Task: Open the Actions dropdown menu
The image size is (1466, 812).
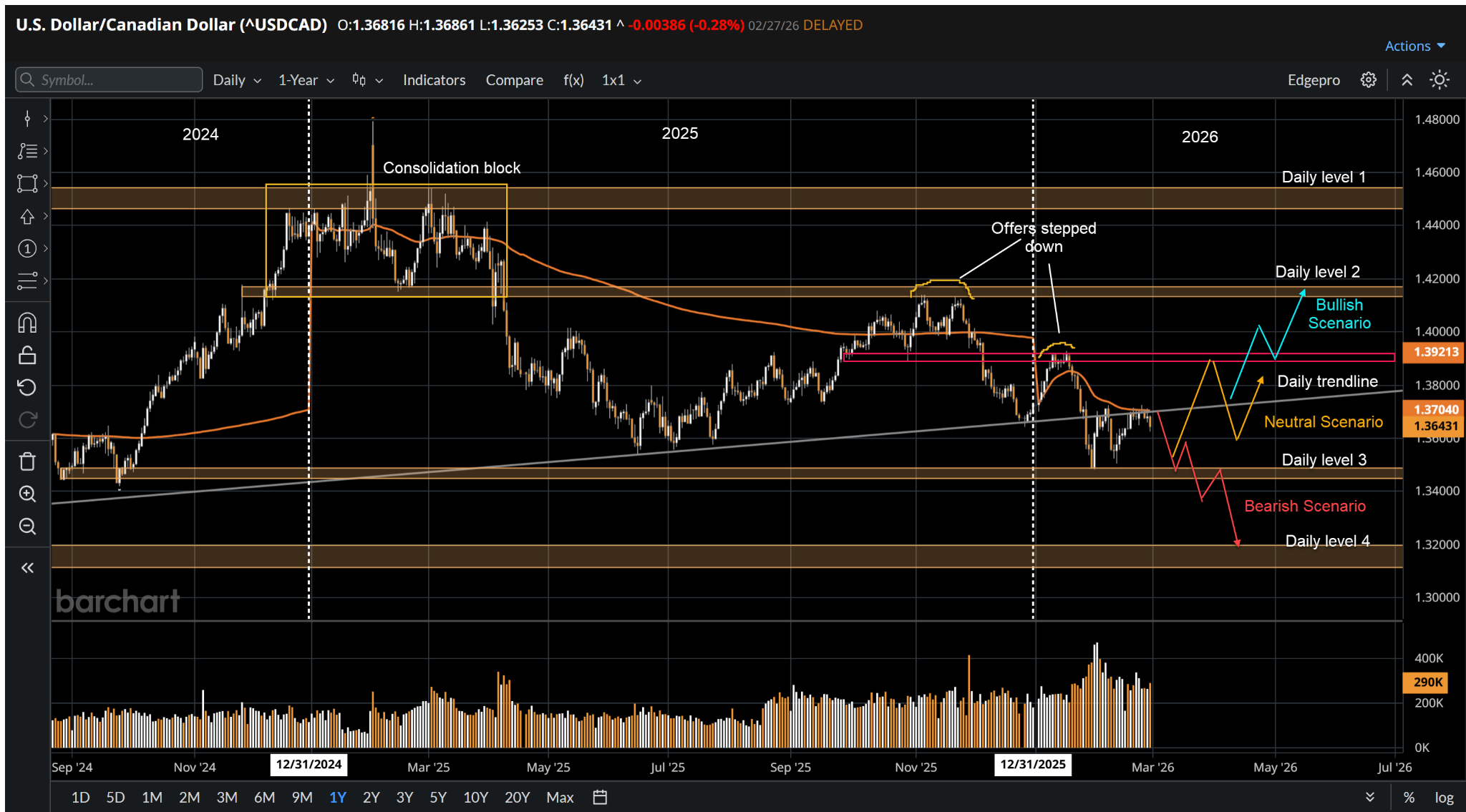Action: [1414, 46]
